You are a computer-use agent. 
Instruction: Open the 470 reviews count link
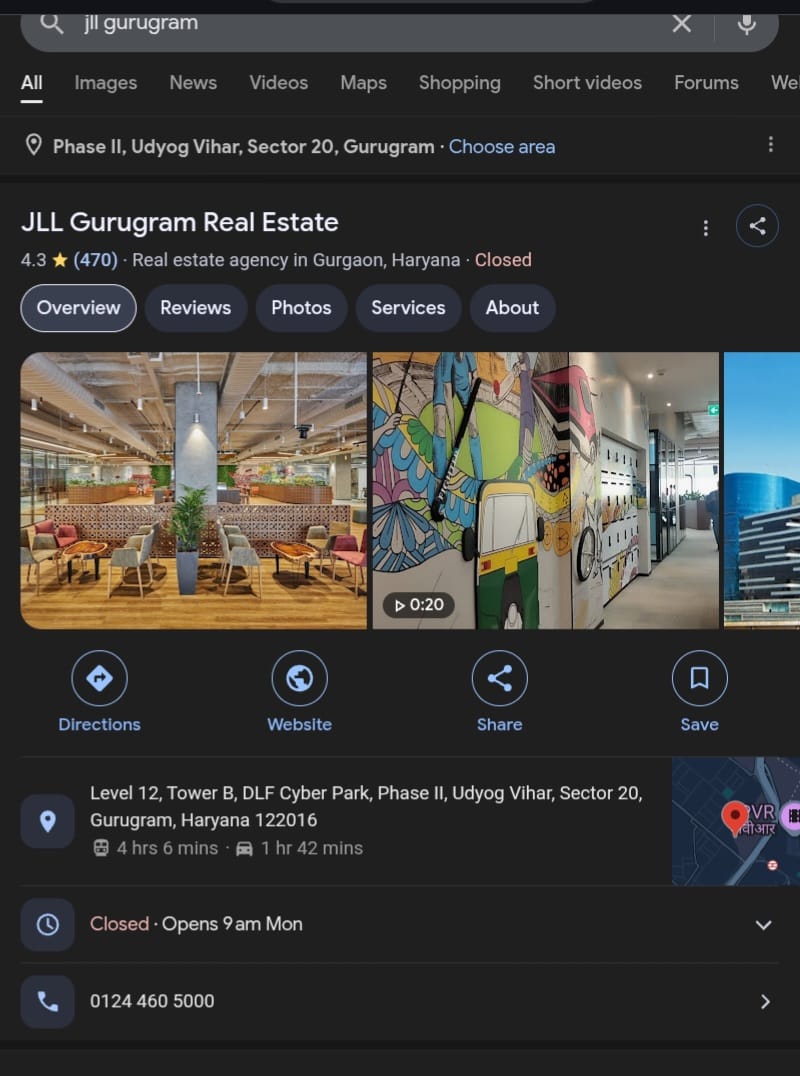pyautogui.click(x=95, y=260)
